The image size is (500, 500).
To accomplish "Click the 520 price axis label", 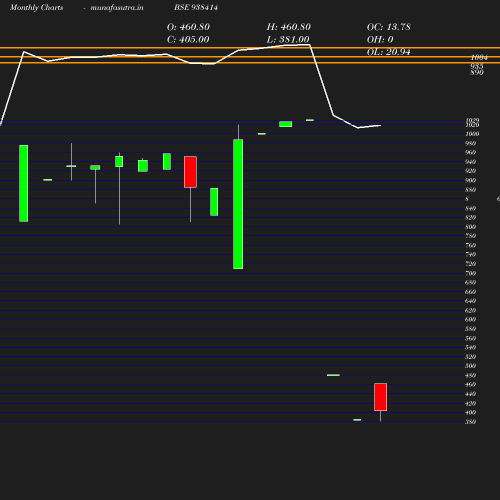I will pyautogui.click(x=470, y=357).
